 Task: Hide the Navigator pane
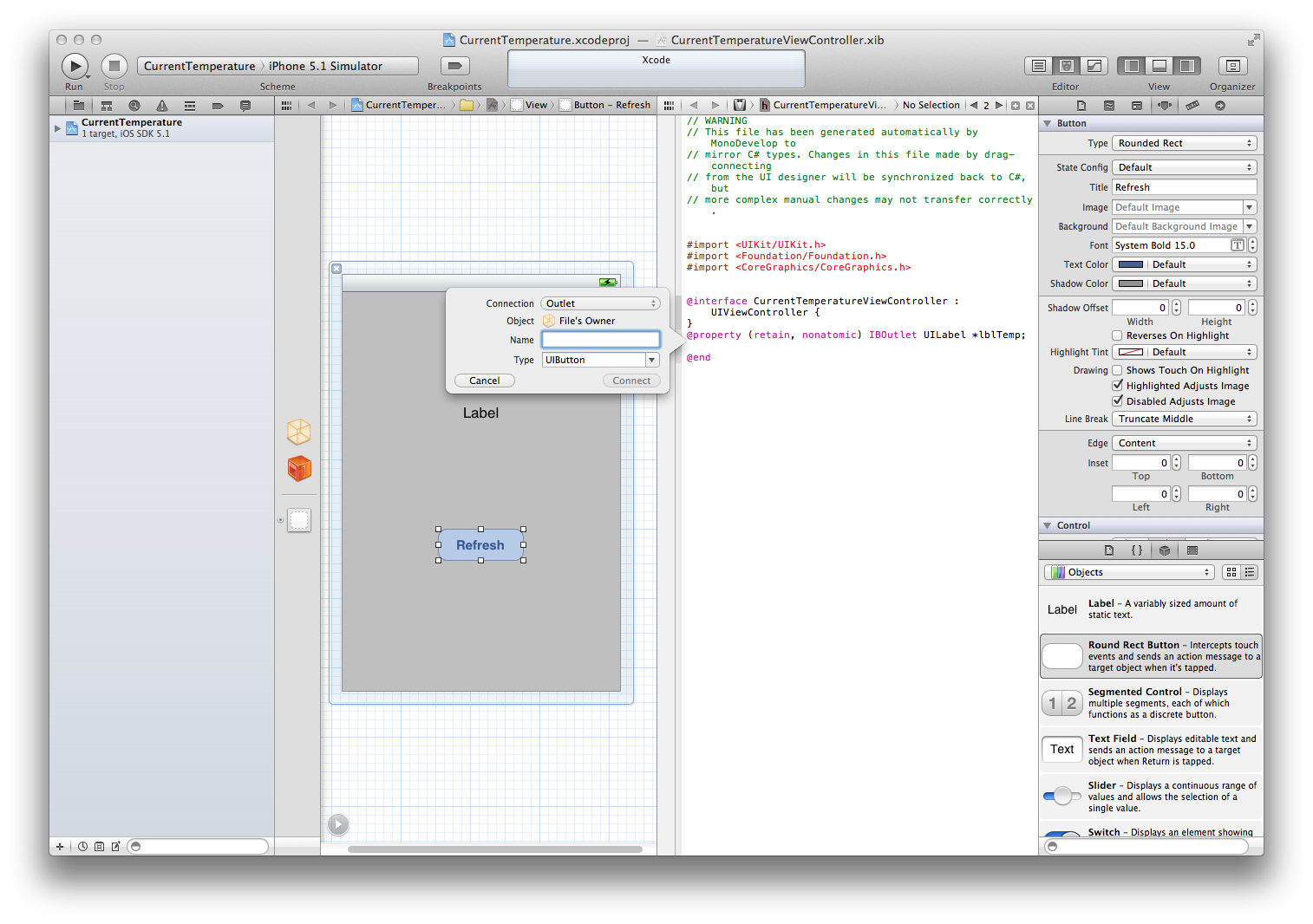(x=1132, y=66)
